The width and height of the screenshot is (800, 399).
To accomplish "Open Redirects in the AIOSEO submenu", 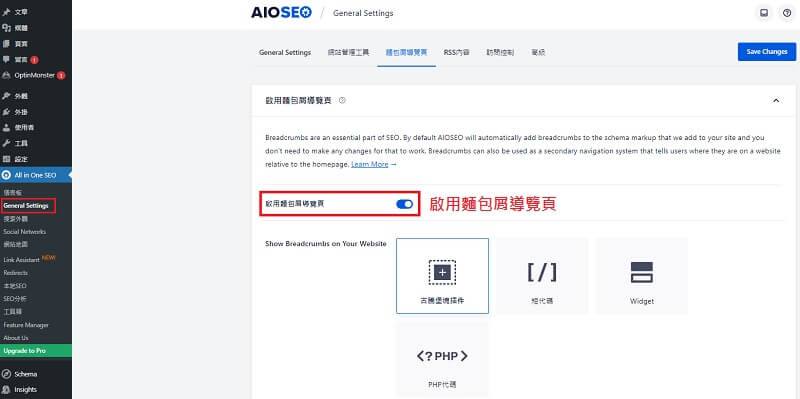I will [15, 273].
